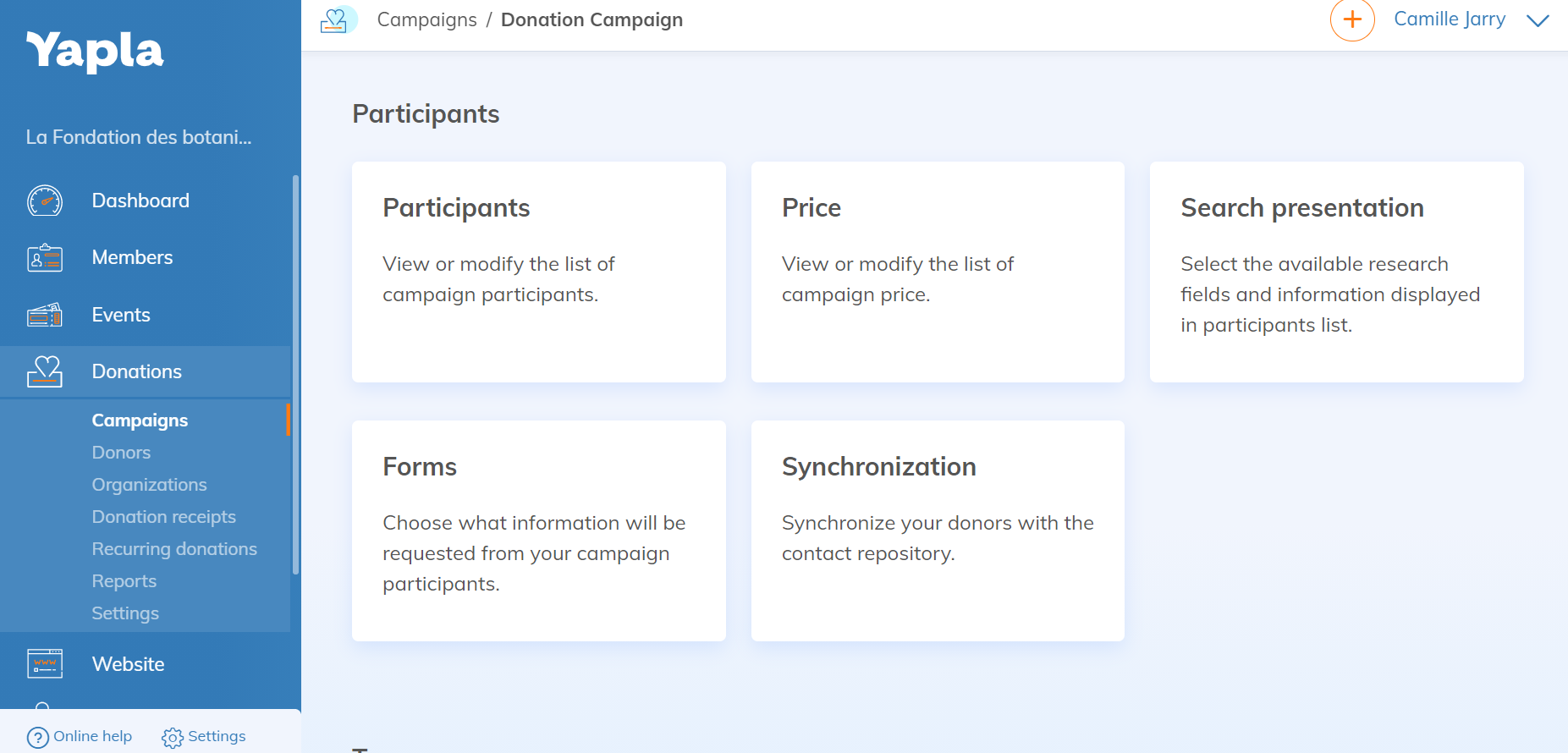Select Donors in the Donations submenu
This screenshot has width=1568, height=753.
click(x=121, y=453)
